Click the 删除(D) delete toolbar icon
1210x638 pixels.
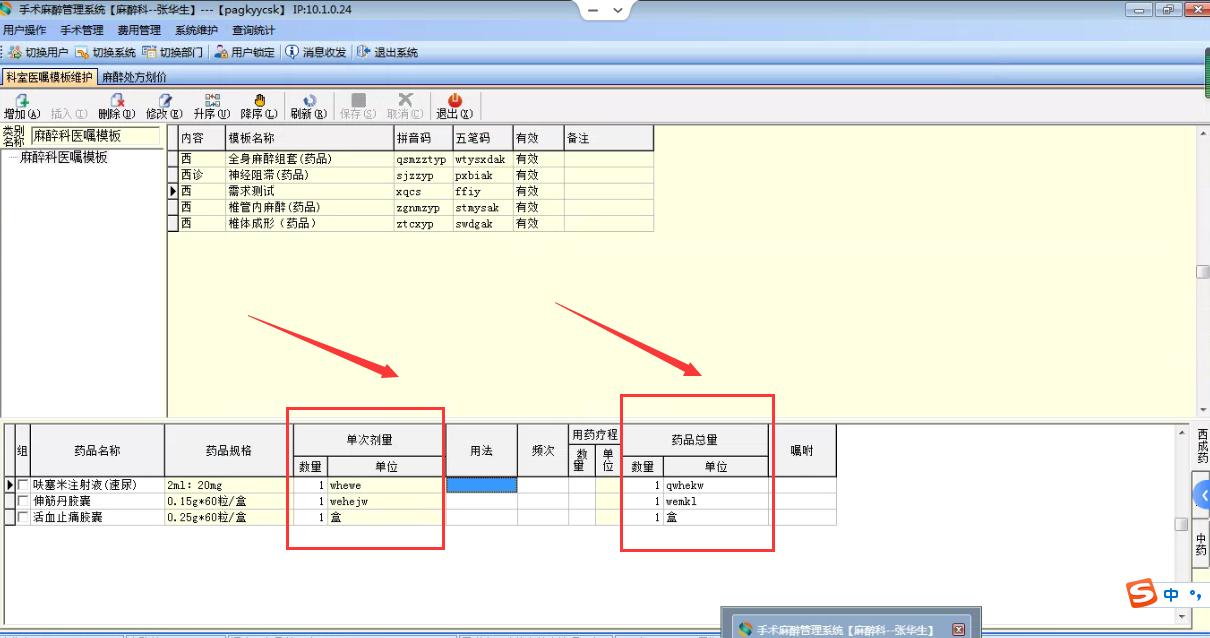pyautogui.click(x=117, y=100)
